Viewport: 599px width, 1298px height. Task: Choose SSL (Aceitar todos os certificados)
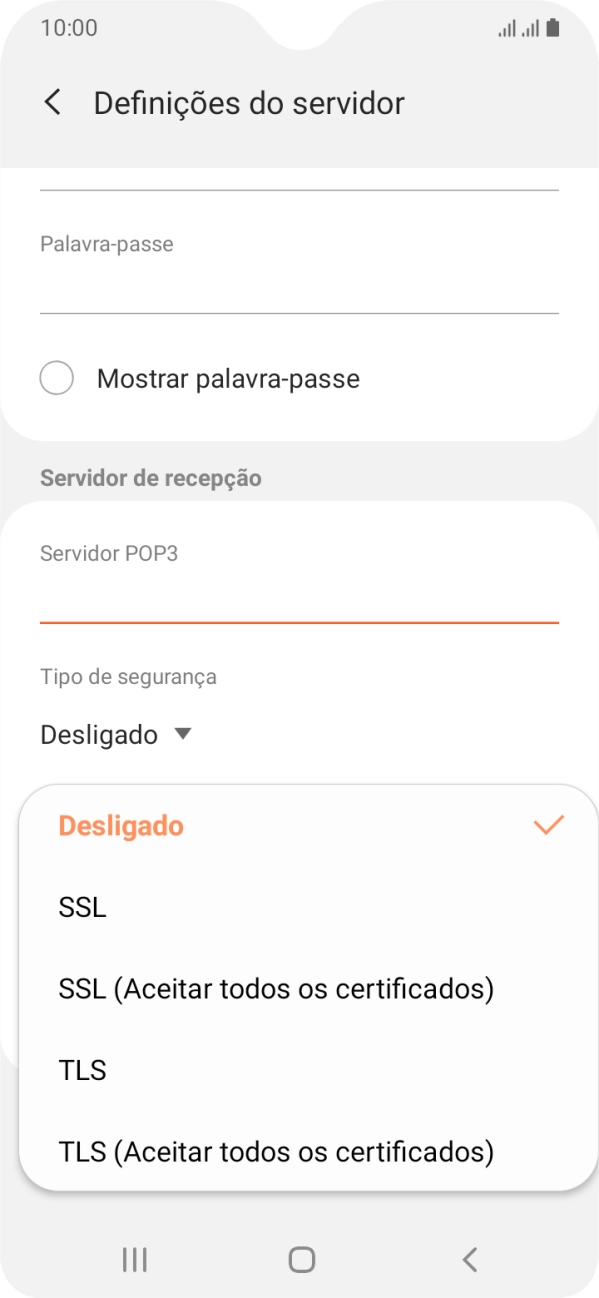(276, 988)
